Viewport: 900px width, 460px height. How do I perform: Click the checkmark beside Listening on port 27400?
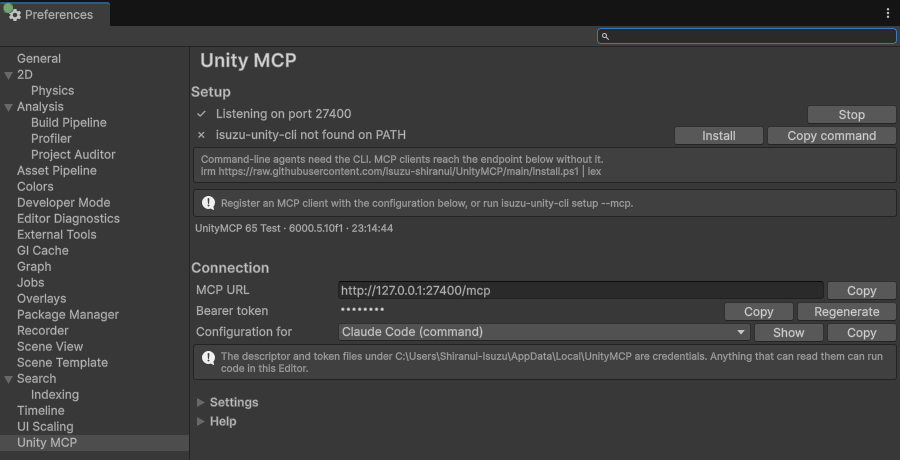click(201, 114)
